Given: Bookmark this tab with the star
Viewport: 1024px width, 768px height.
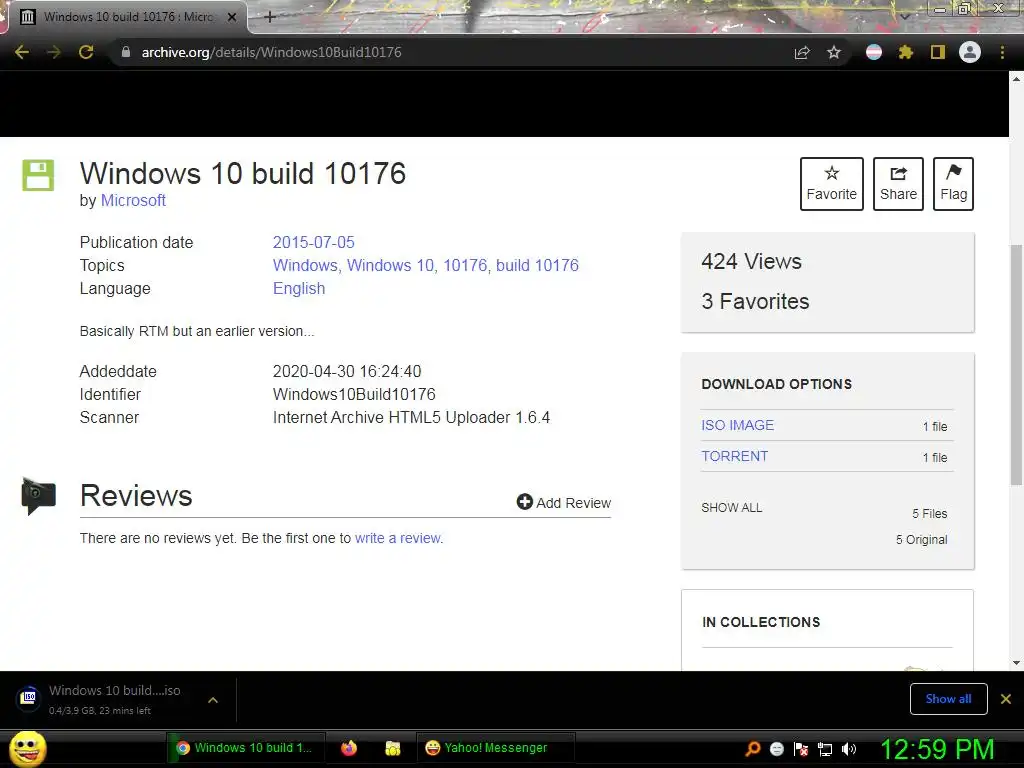Looking at the screenshot, I should pos(834,52).
